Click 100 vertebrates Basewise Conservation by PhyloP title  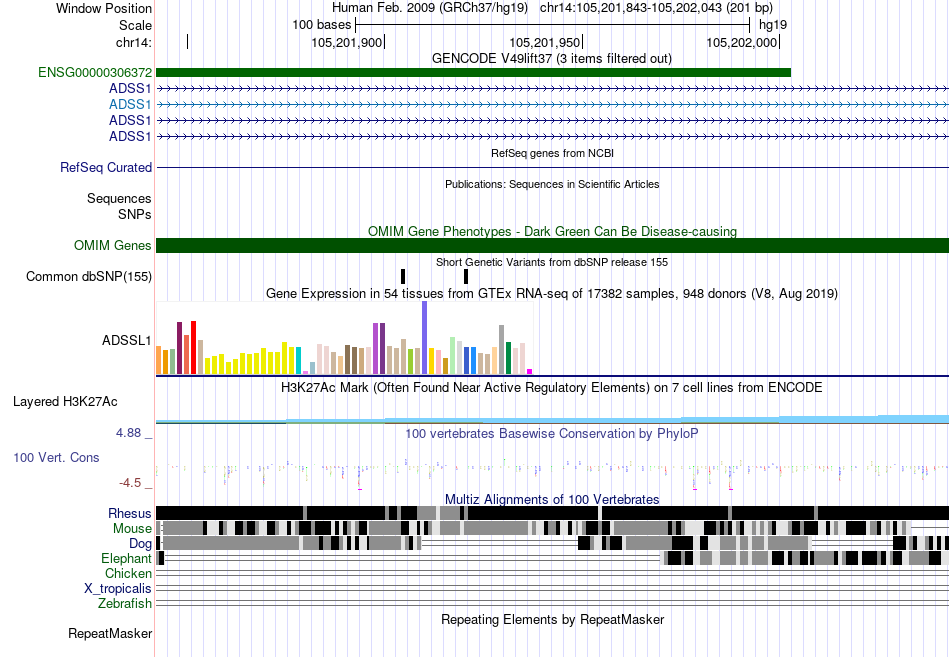[x=551, y=433]
